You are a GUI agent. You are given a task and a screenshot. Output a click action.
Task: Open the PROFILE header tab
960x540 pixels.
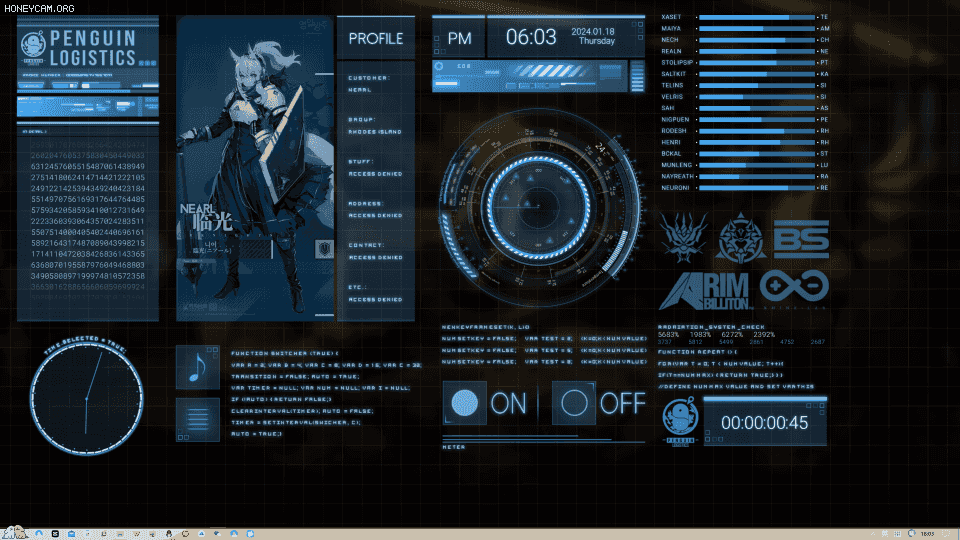[x=375, y=39]
